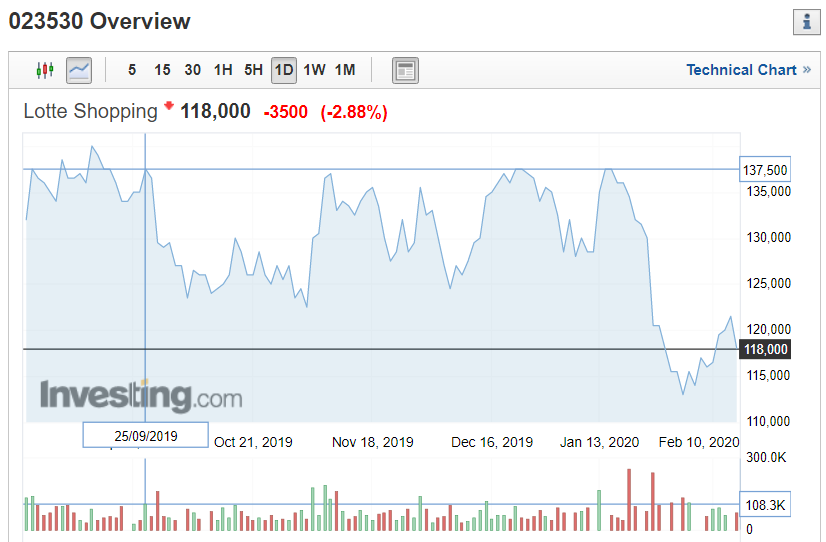Open the news table icon
The image size is (826, 542).
point(405,70)
